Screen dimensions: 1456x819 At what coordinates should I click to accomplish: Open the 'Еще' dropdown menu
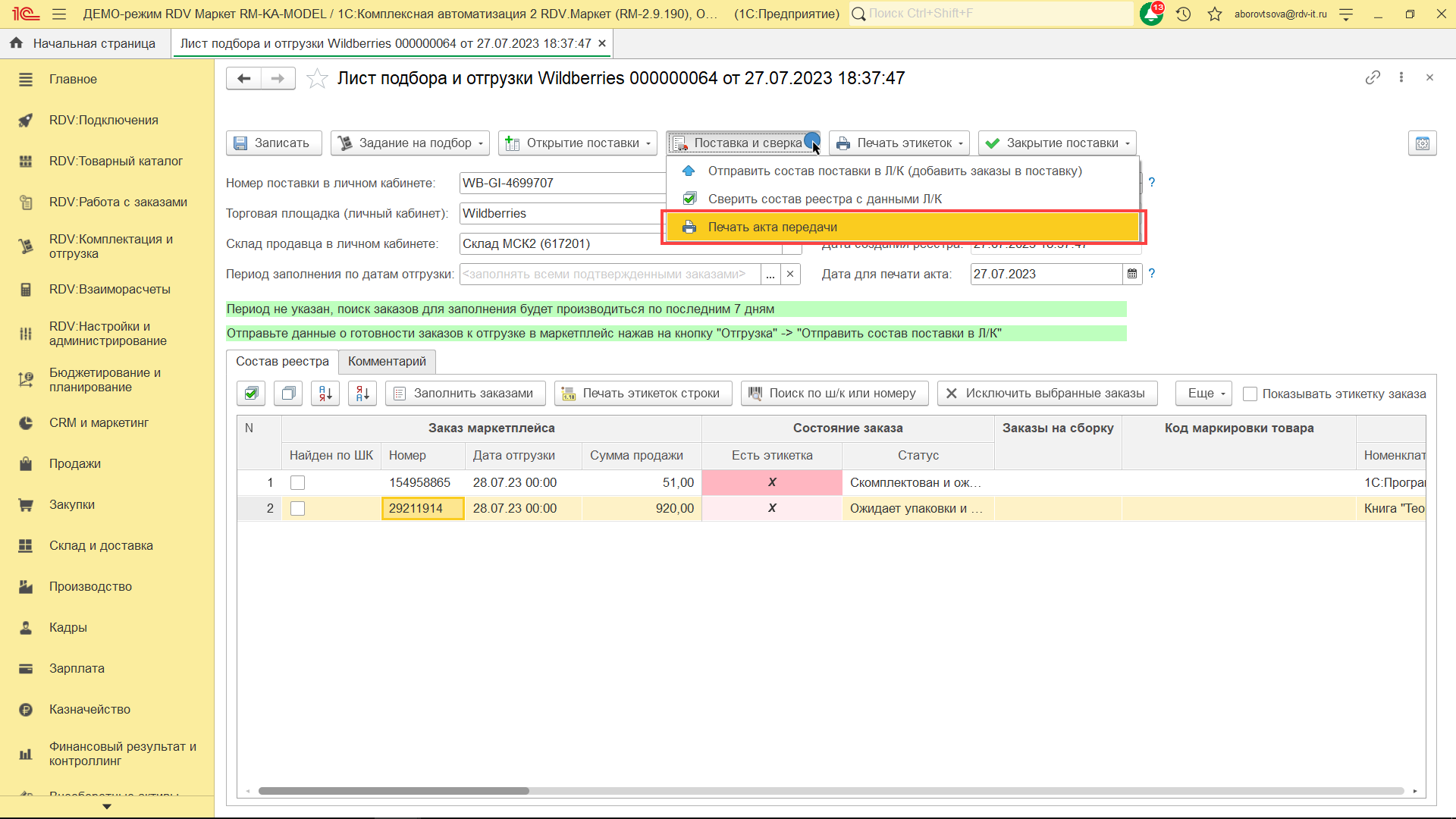[x=1206, y=393]
